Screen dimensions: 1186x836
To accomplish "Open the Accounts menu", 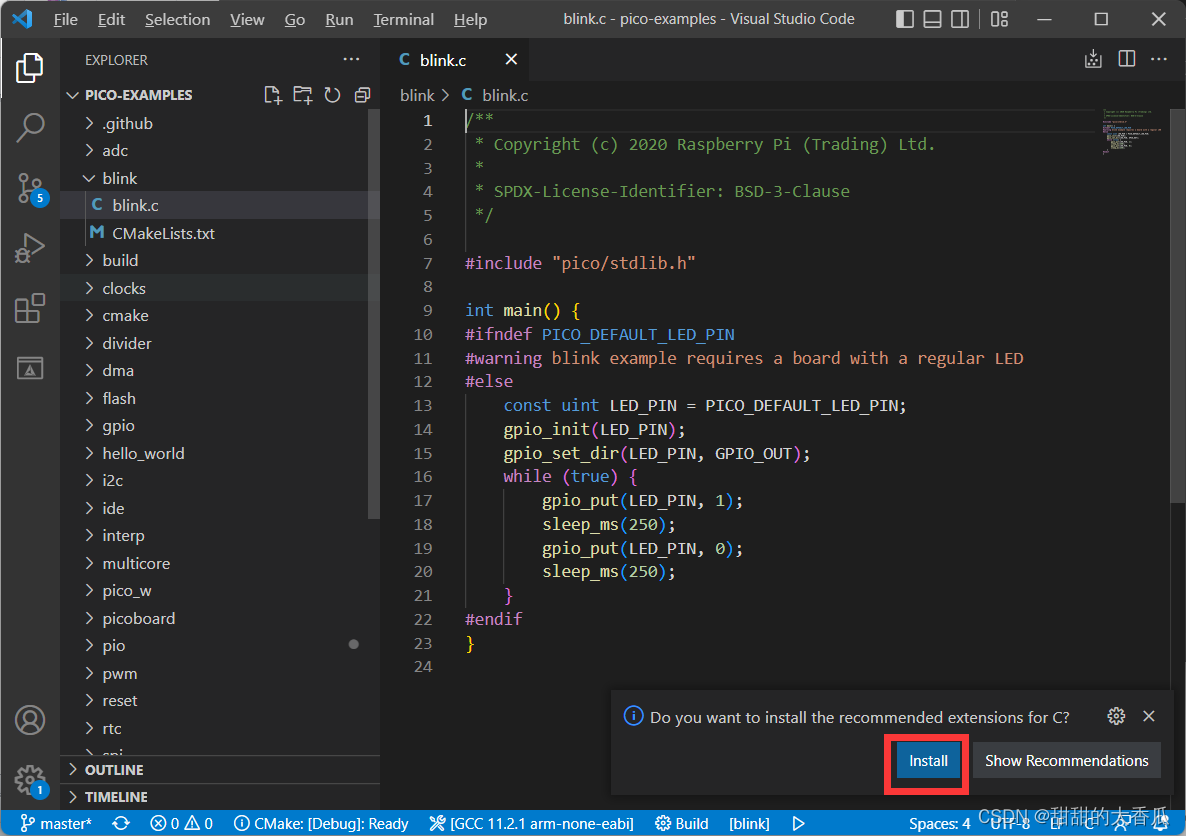I will click(29, 720).
